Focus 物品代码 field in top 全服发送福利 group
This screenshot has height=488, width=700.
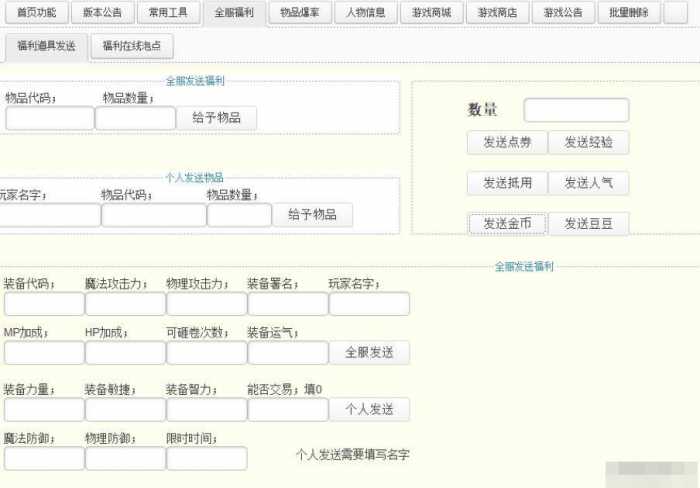point(50,118)
